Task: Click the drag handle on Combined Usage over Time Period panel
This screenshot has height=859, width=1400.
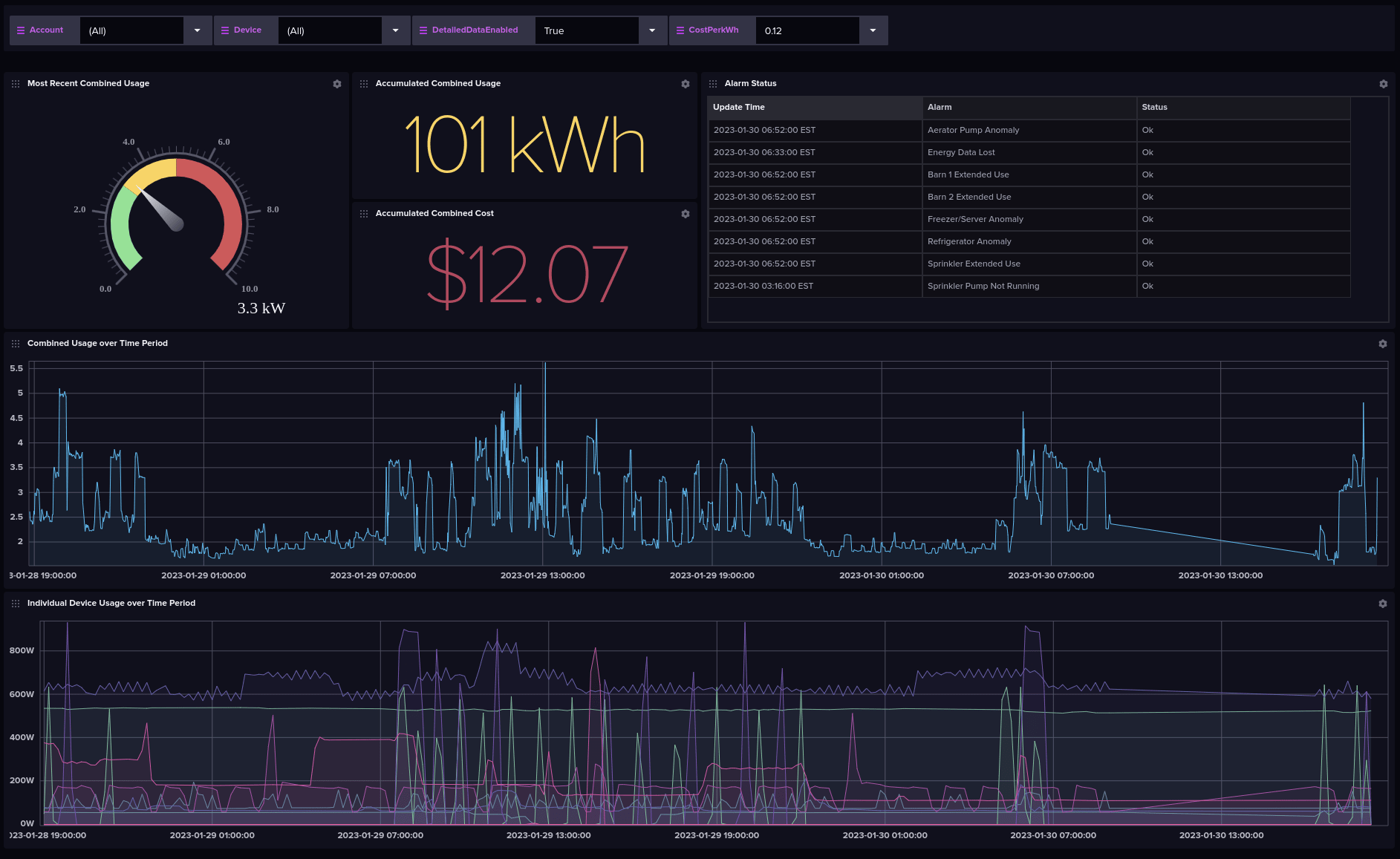Action: (x=16, y=343)
